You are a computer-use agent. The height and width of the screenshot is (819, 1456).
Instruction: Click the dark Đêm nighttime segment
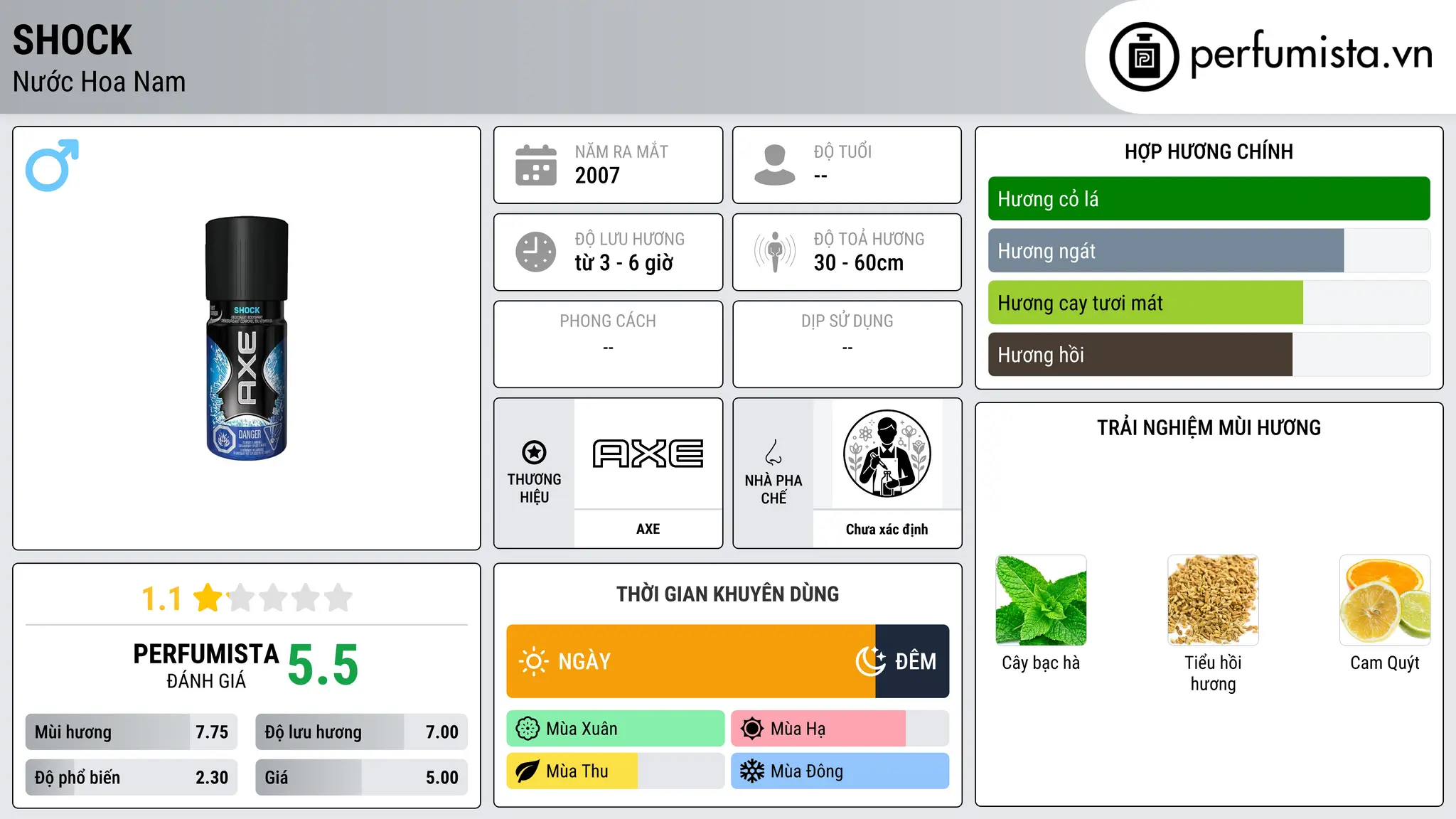point(913,661)
